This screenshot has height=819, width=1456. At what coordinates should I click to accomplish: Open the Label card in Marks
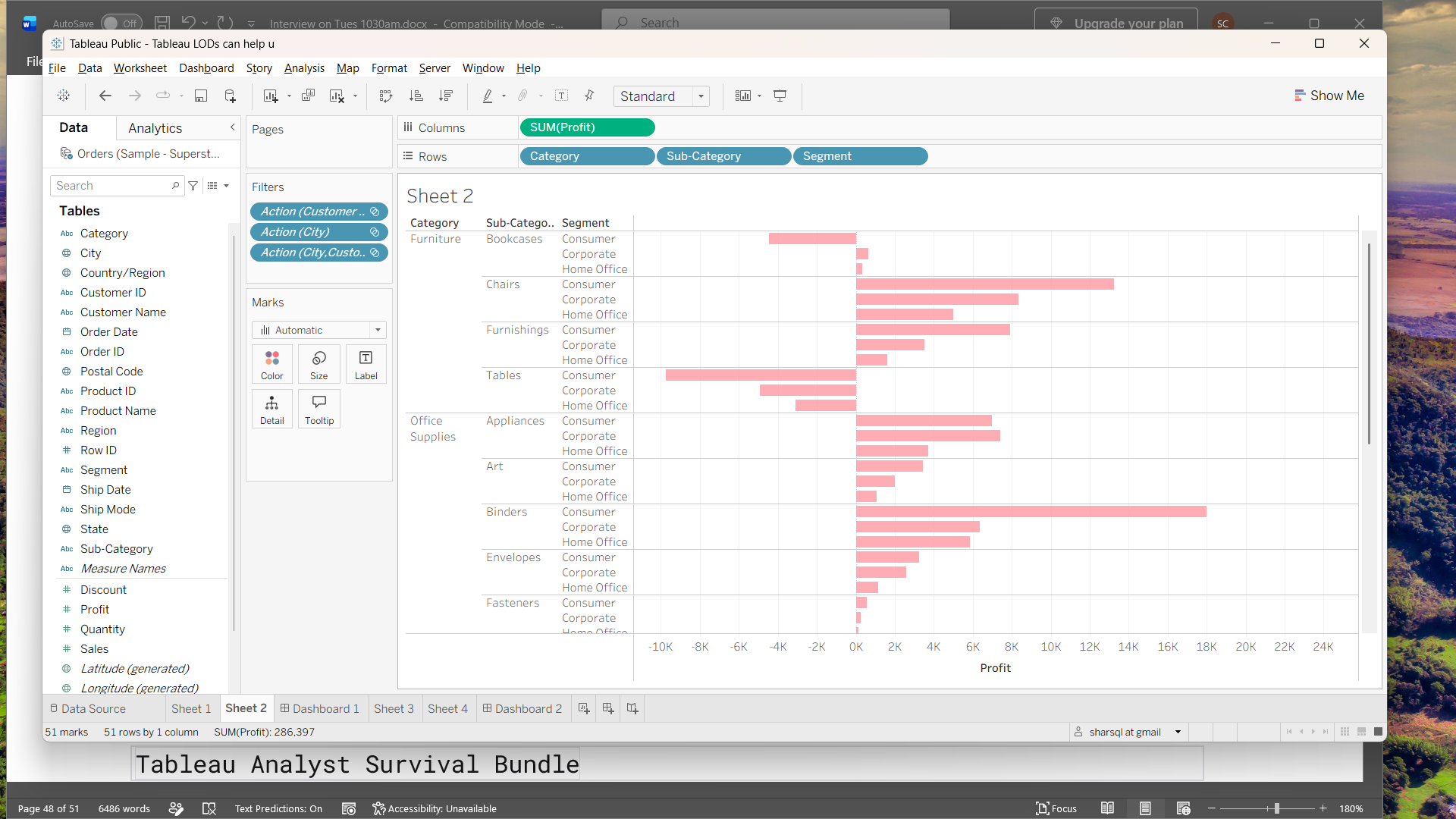coord(366,365)
